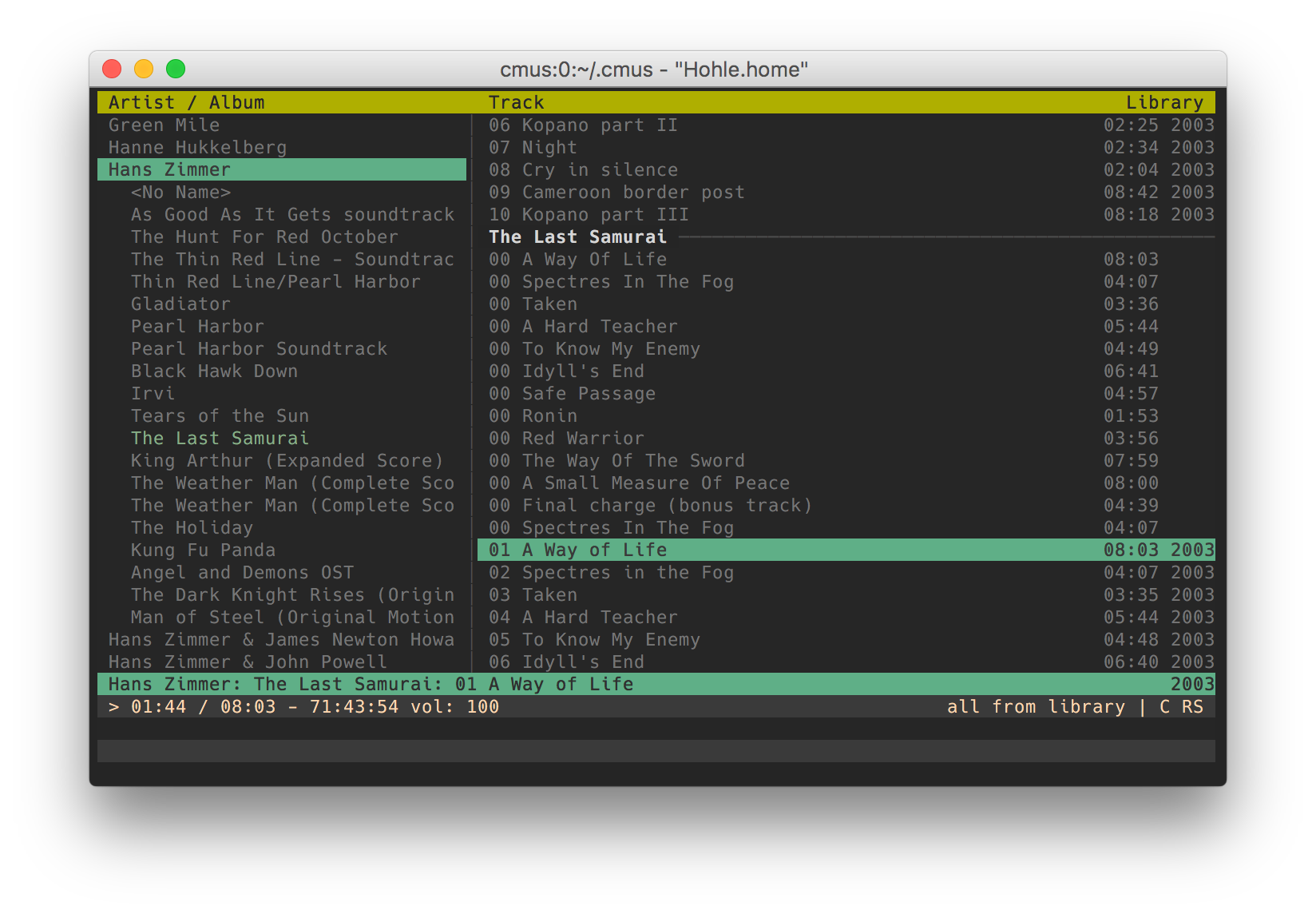Viewport: 1316px width, 914px height.
Task: Select track 08 Cry in silence
Action: [846, 169]
